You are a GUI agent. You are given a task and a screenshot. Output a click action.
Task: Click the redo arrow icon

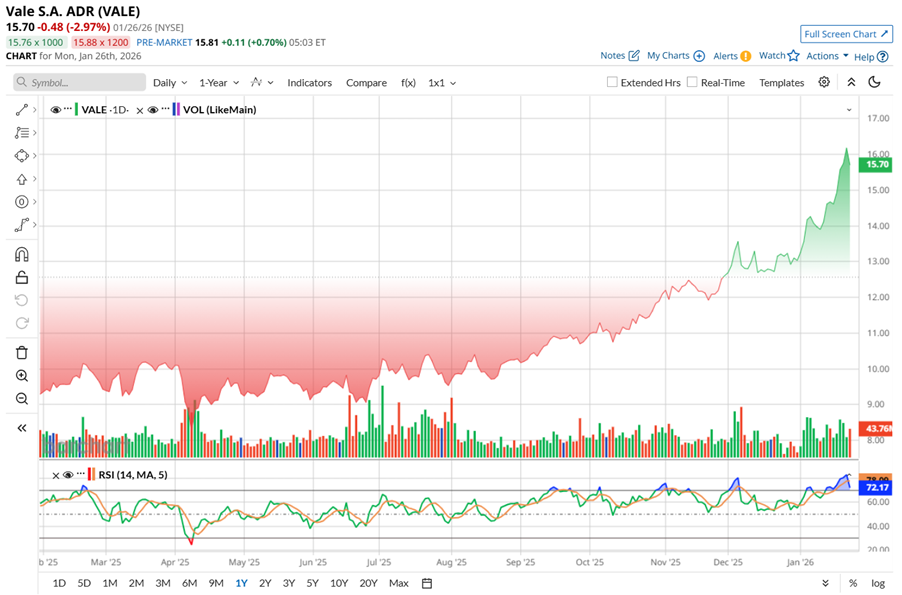tap(22, 323)
